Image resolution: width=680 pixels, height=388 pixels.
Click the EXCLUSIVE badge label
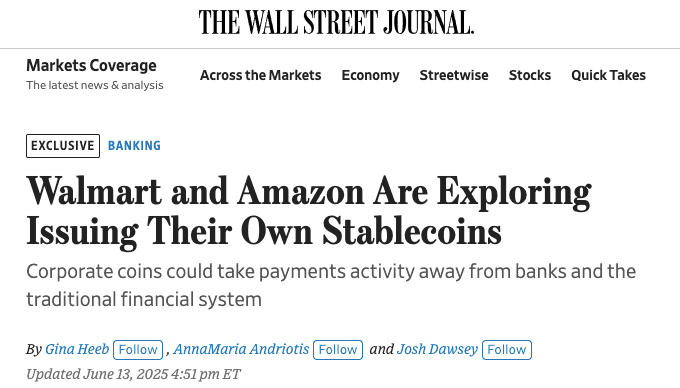click(x=63, y=146)
